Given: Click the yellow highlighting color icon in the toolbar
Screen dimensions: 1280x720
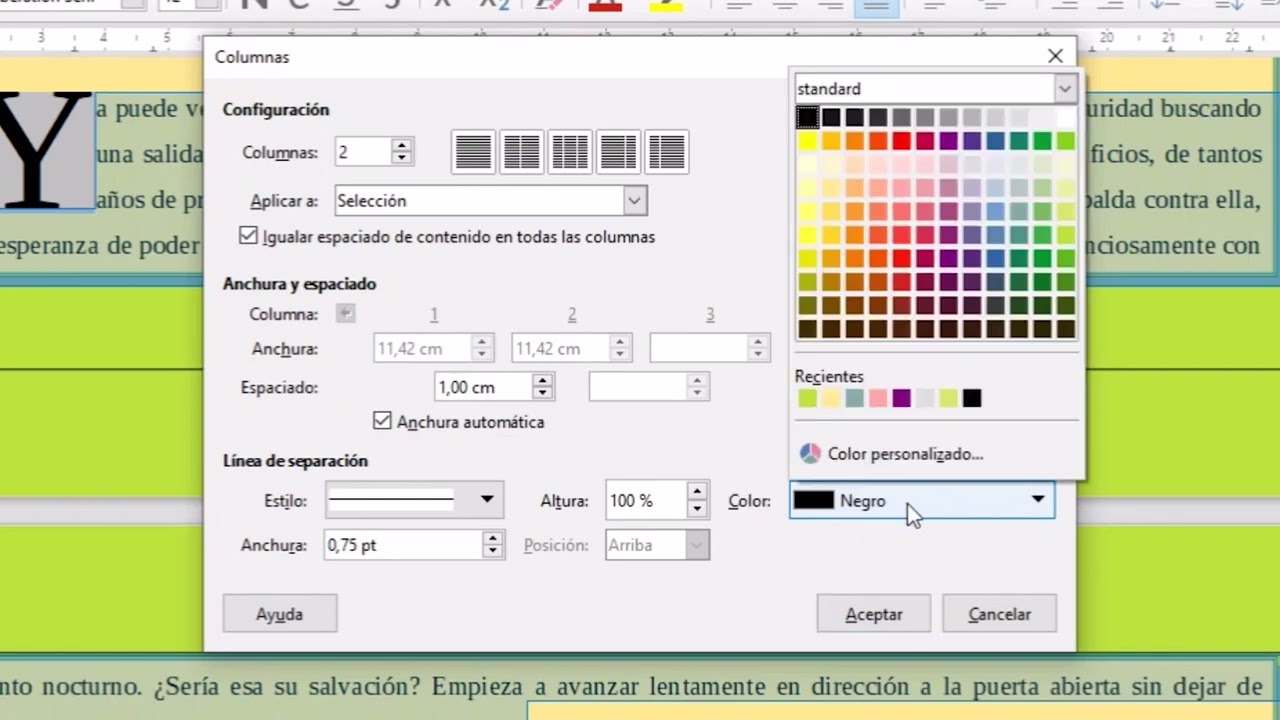Looking at the screenshot, I should click(666, 5).
